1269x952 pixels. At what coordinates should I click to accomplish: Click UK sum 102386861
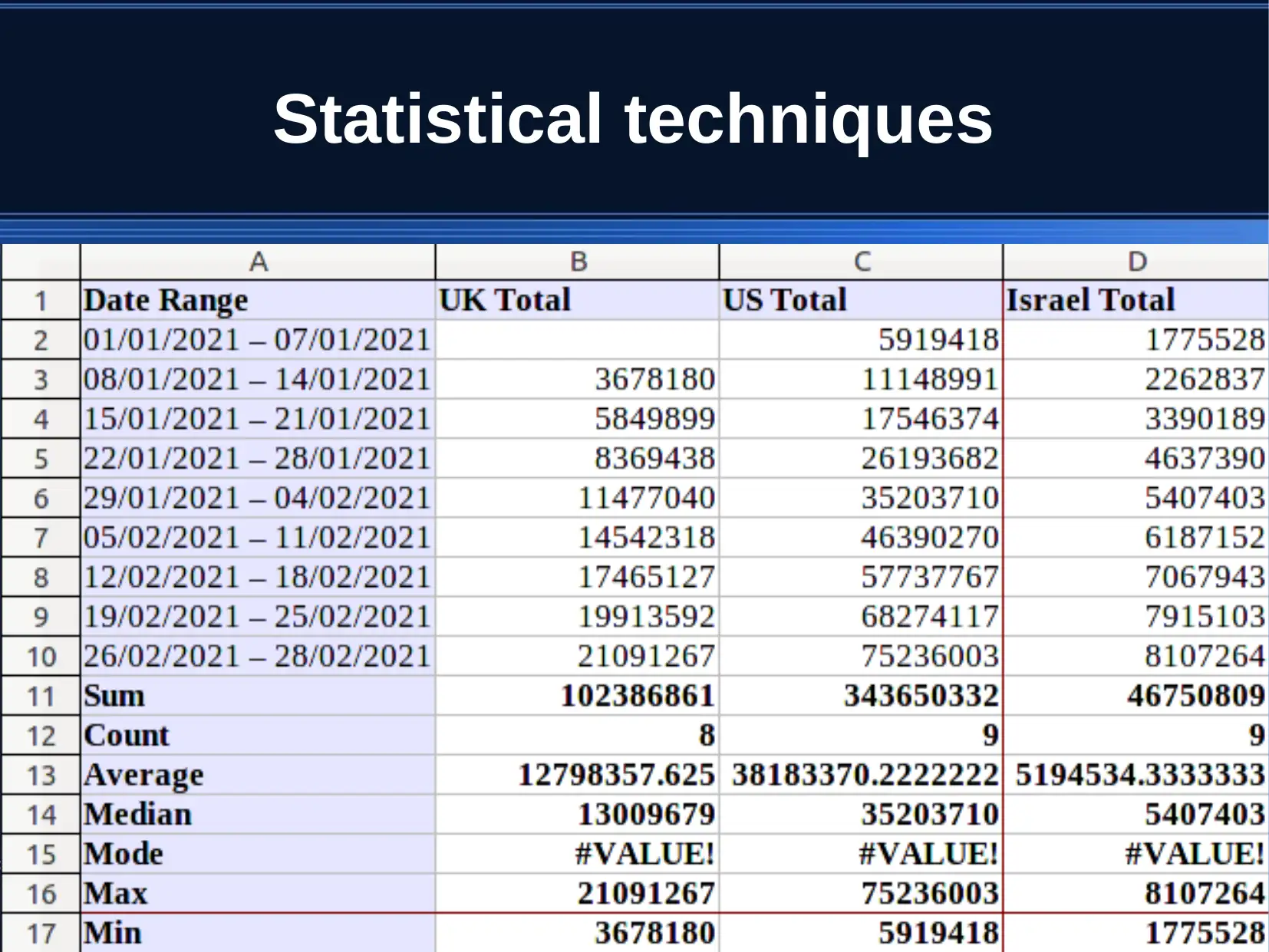pos(577,696)
